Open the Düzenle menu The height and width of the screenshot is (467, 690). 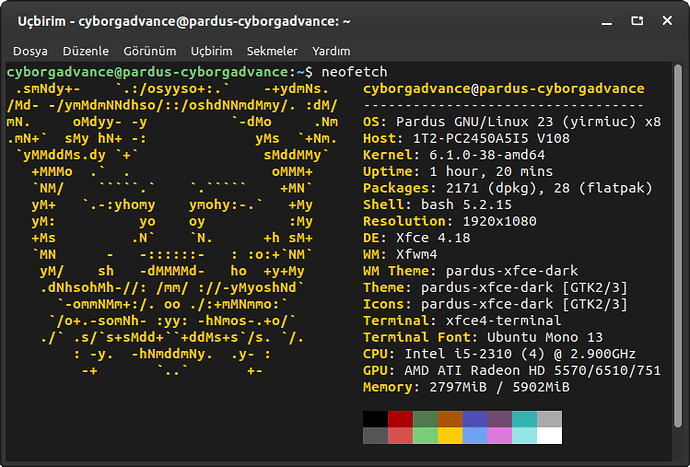[85, 51]
